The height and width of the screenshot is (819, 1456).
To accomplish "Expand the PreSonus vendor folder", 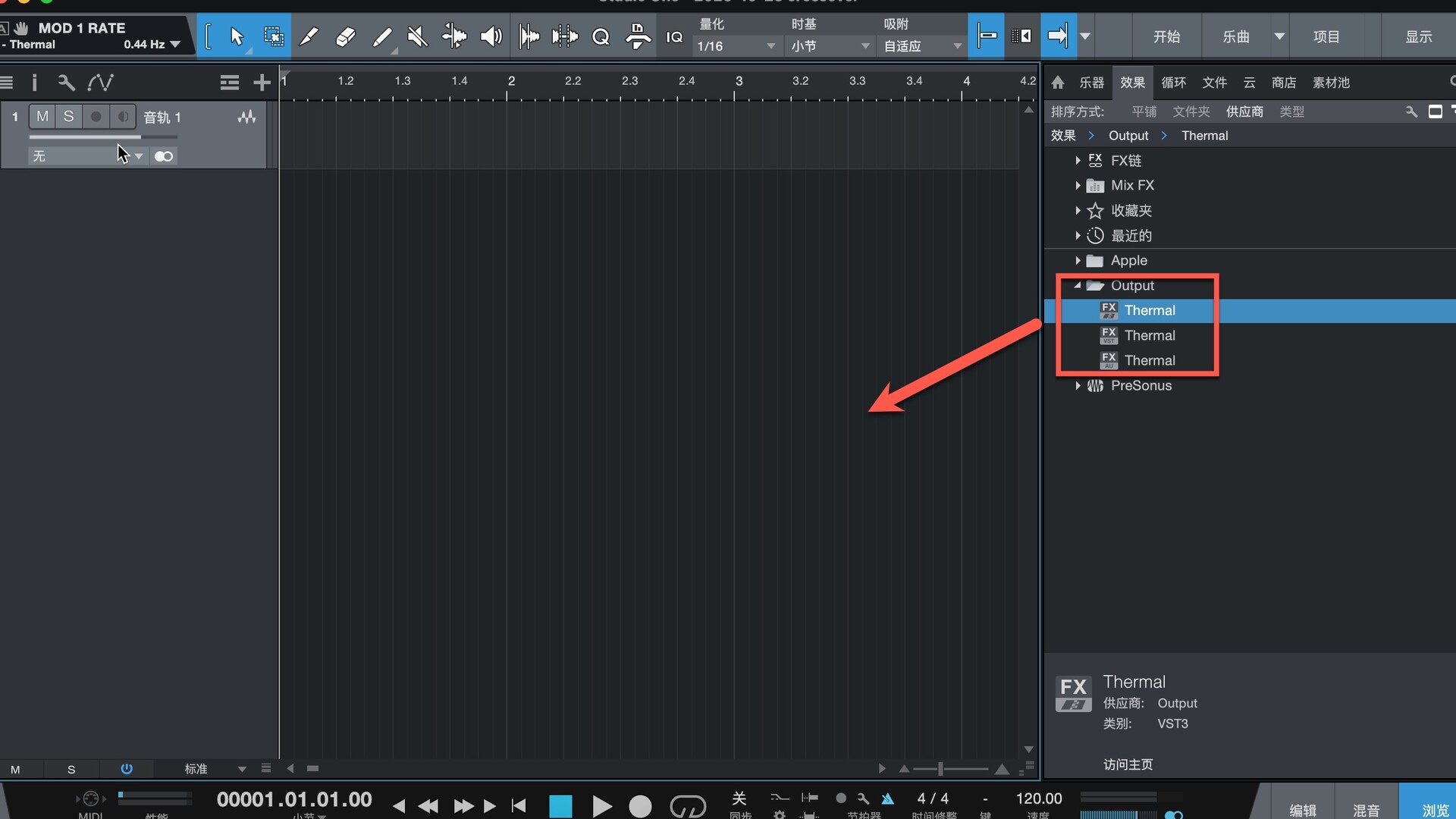I will click(1078, 386).
